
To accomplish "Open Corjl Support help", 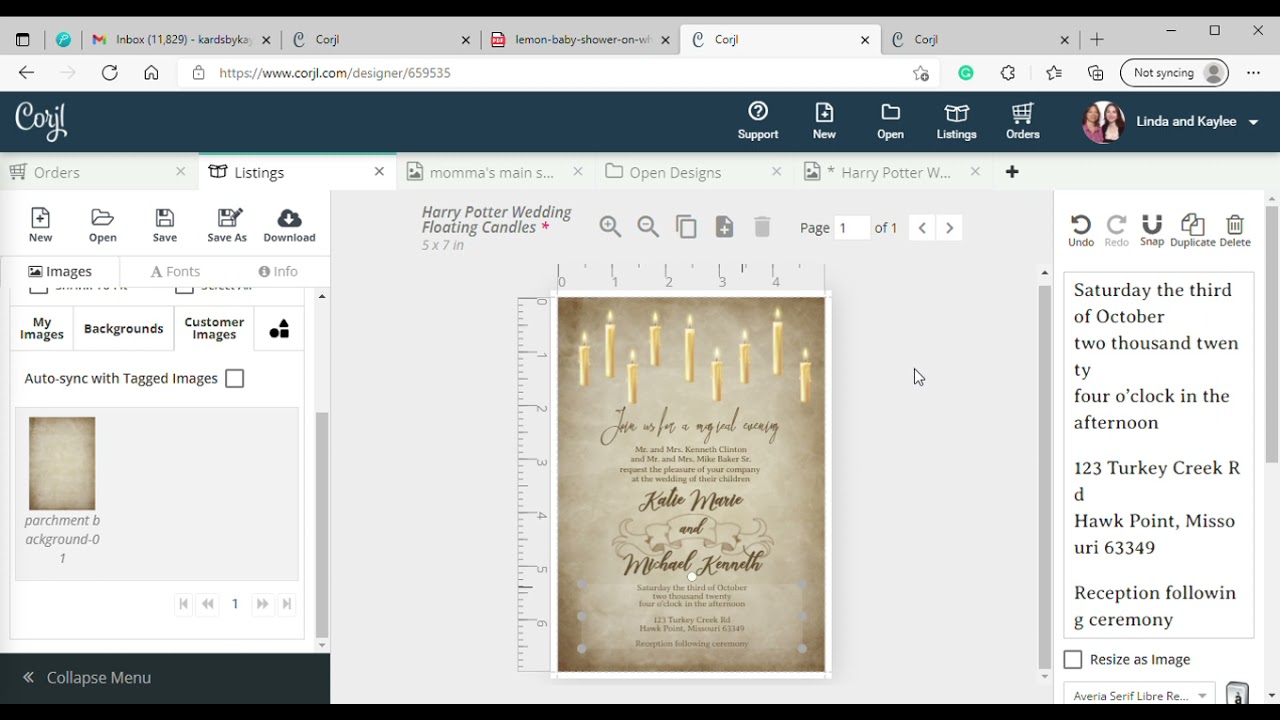I will (758, 121).
